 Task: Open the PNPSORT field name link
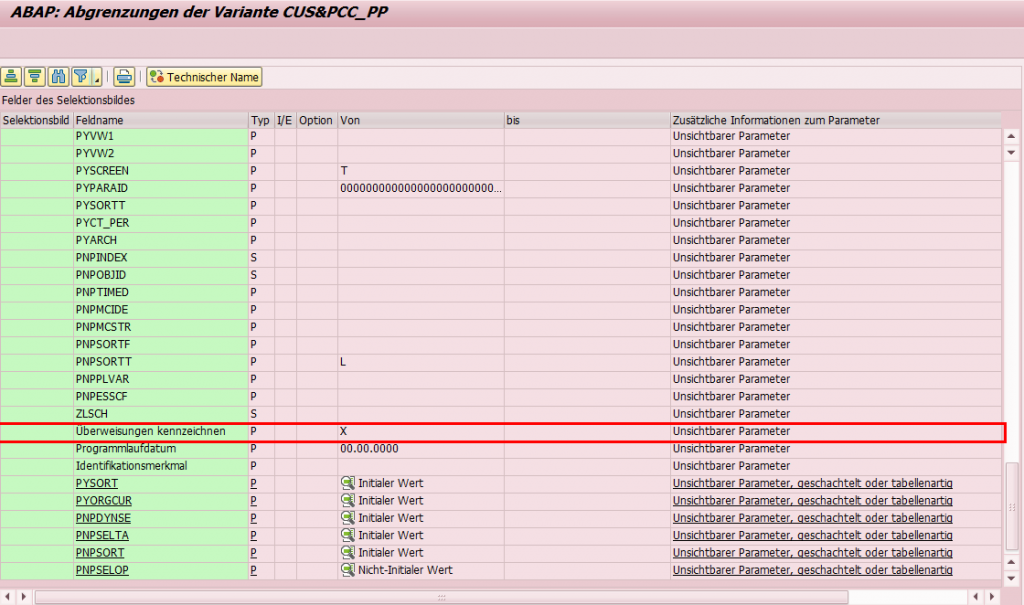coord(100,552)
